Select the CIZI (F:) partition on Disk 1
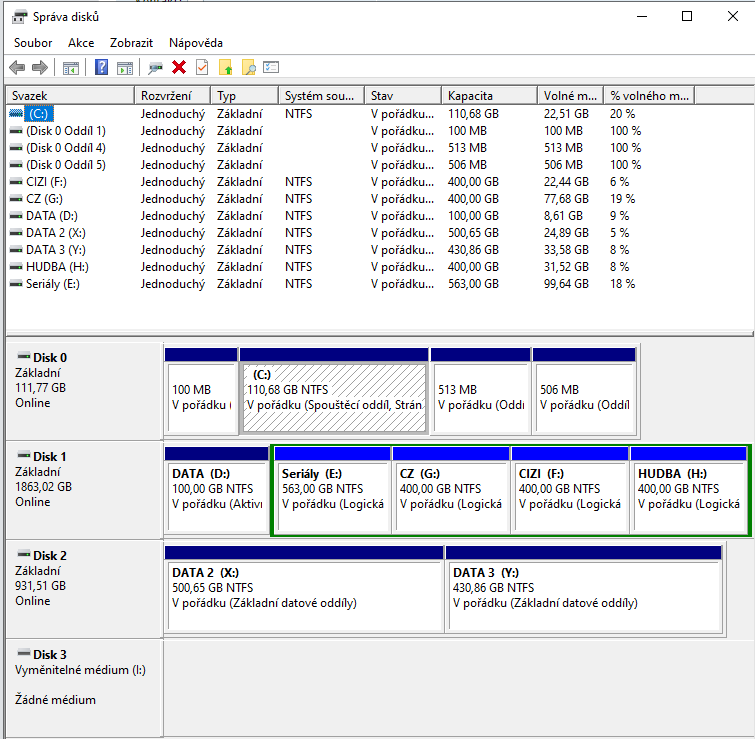 [570, 489]
